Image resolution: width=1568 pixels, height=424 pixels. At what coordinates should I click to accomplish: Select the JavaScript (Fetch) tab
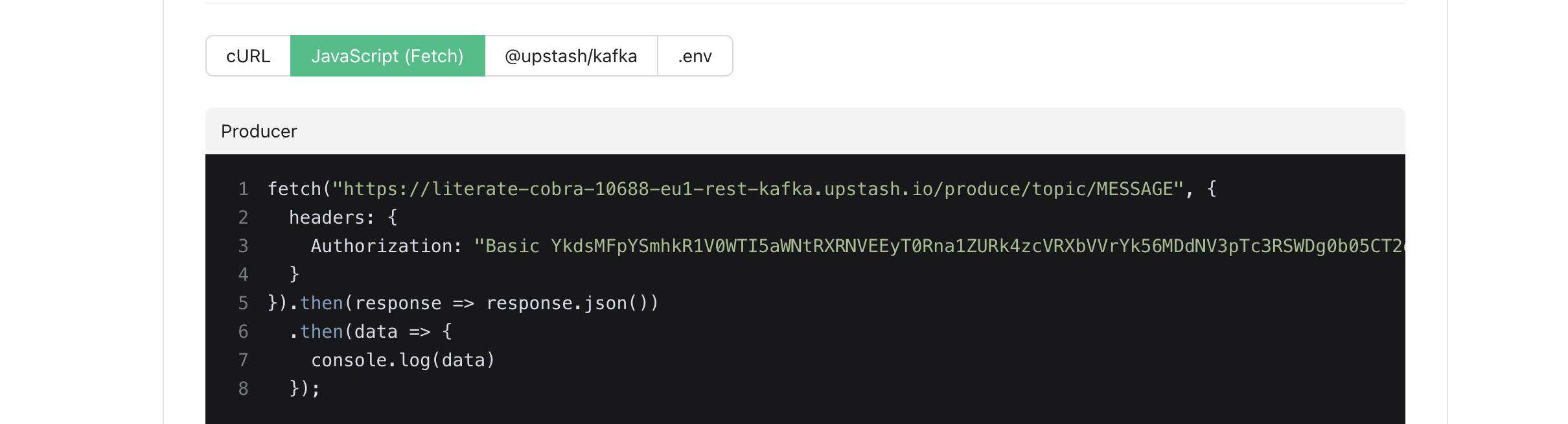click(388, 56)
